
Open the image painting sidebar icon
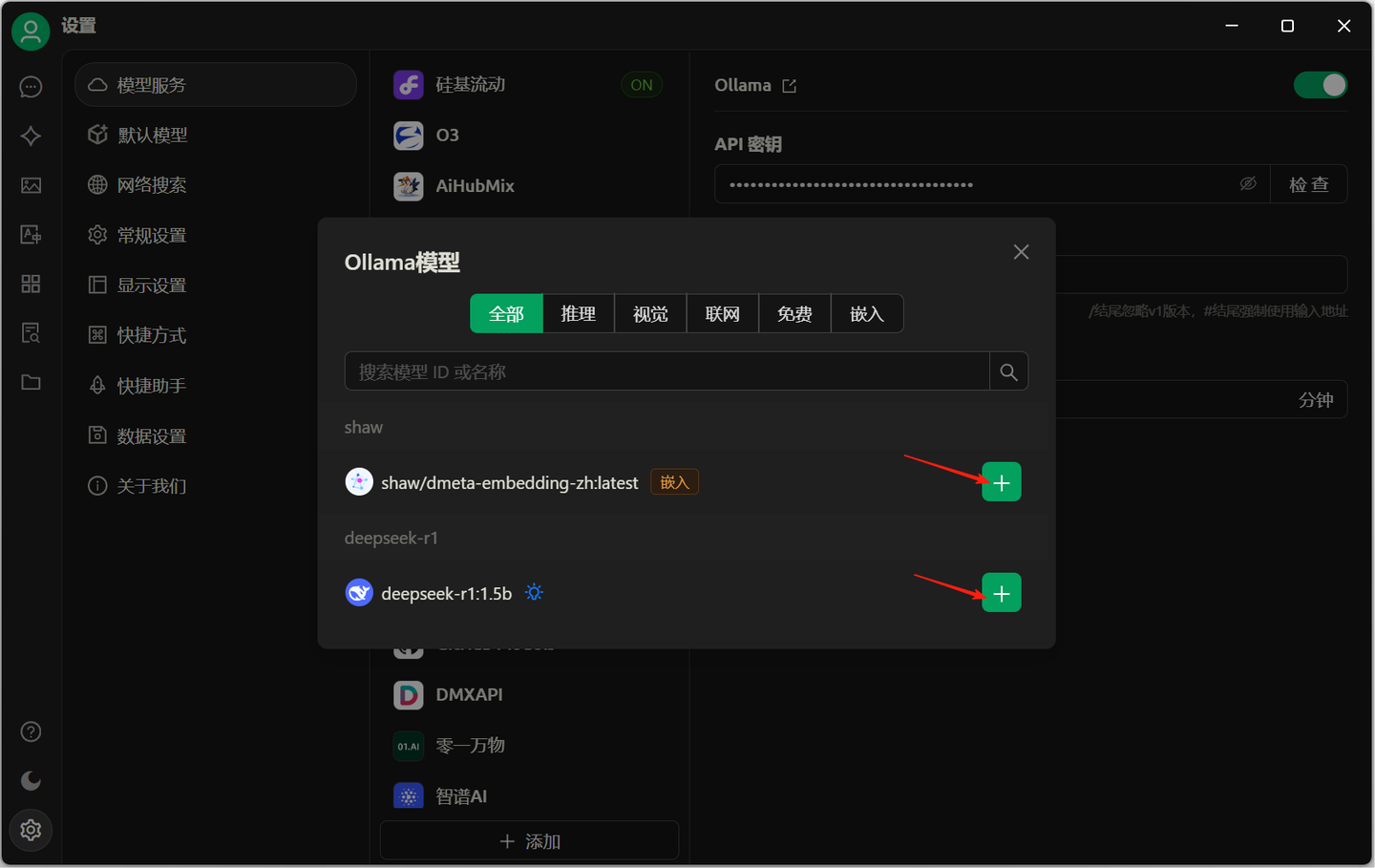(x=31, y=185)
